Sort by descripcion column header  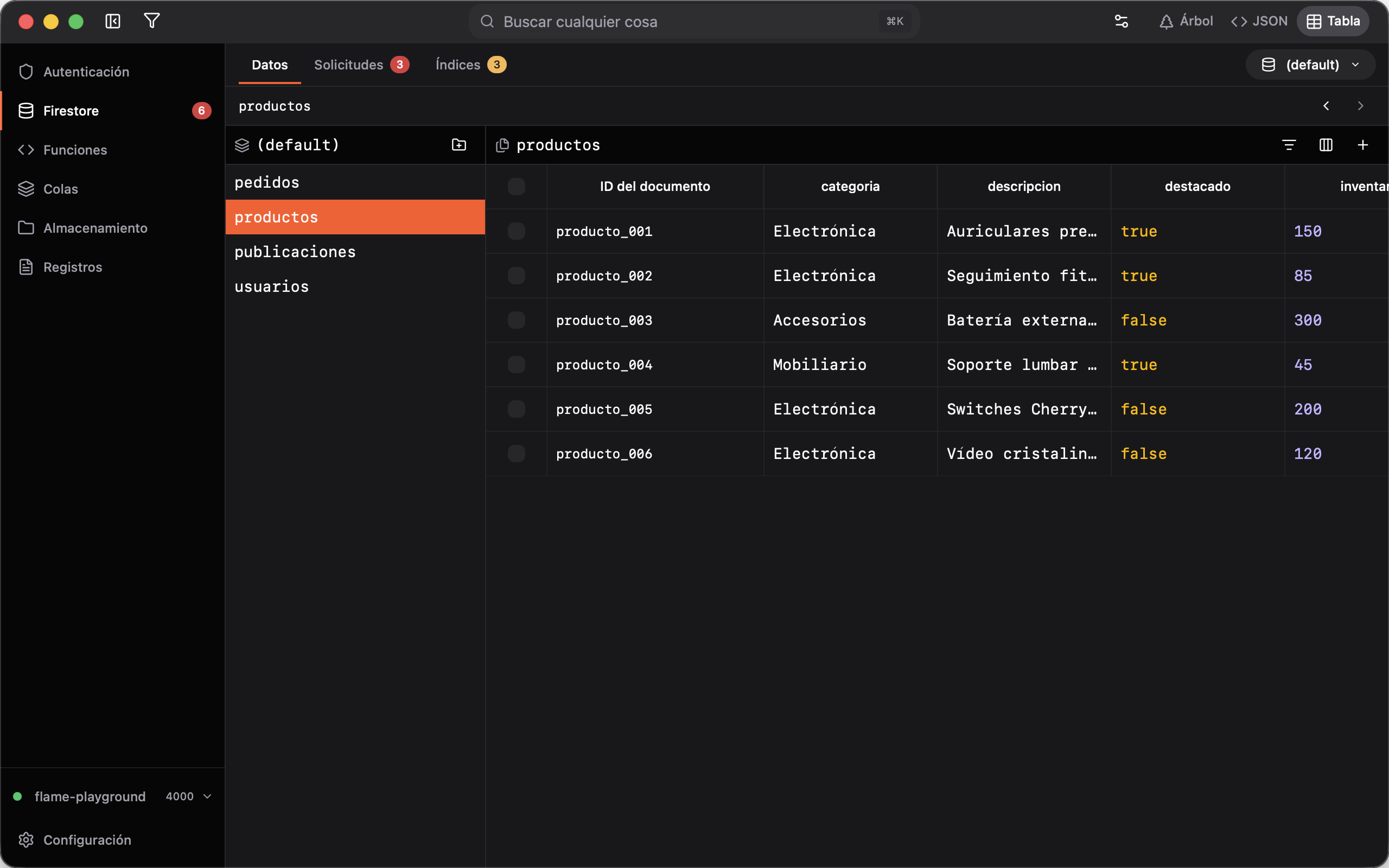pyautogui.click(x=1024, y=187)
